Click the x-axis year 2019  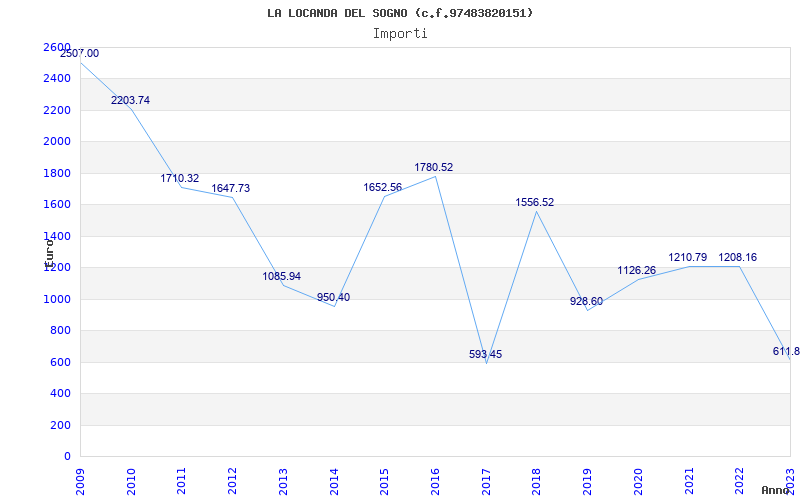[x=587, y=482]
